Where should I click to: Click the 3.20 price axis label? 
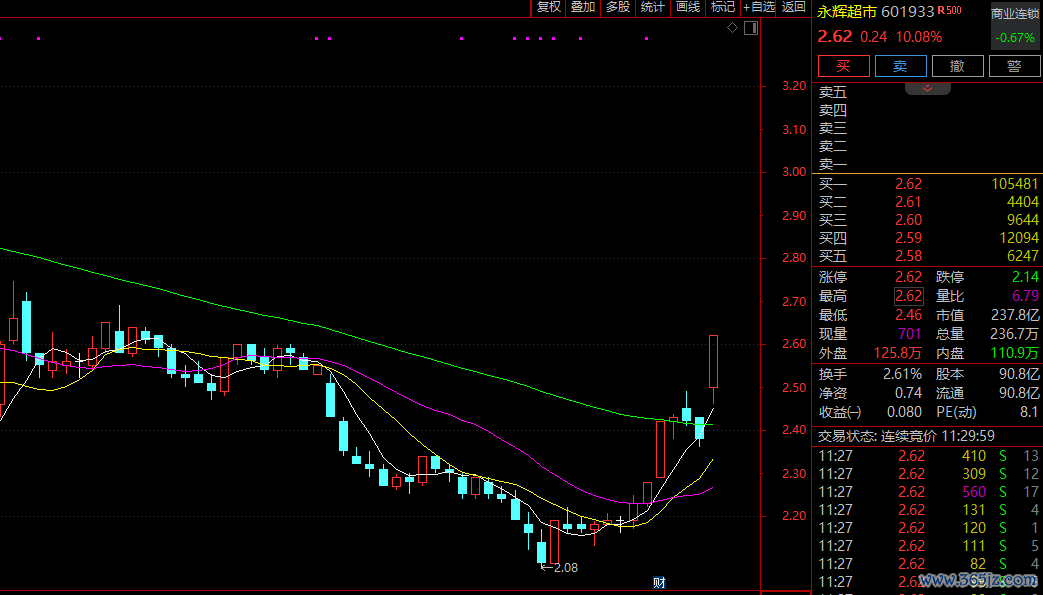coord(794,86)
